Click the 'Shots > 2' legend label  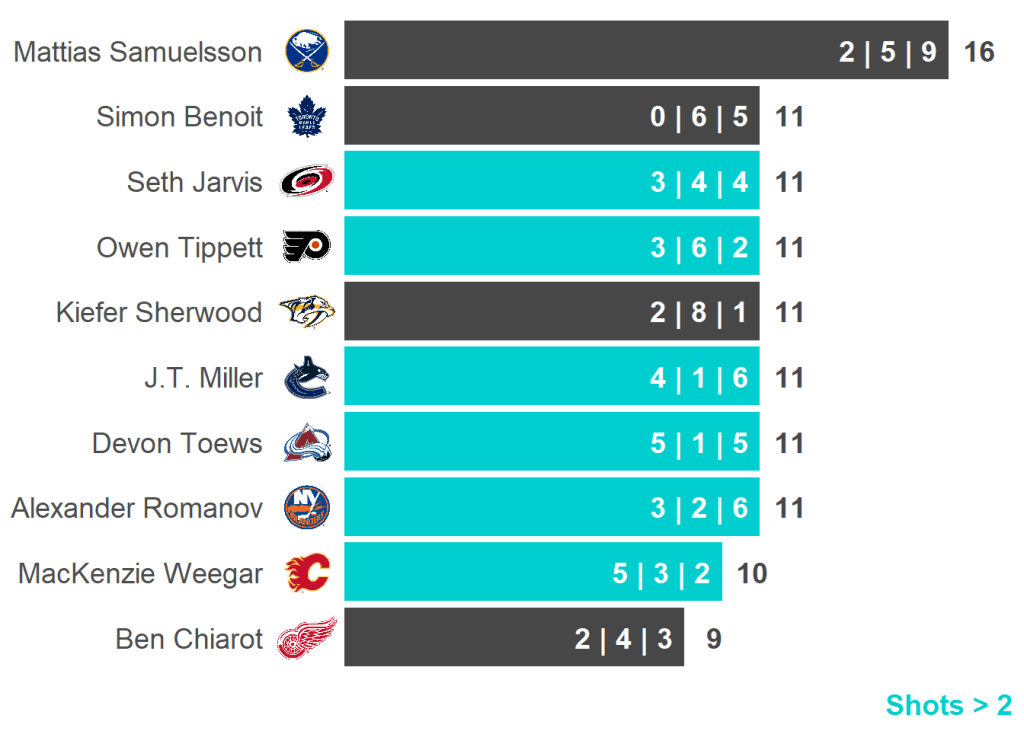tap(948, 705)
